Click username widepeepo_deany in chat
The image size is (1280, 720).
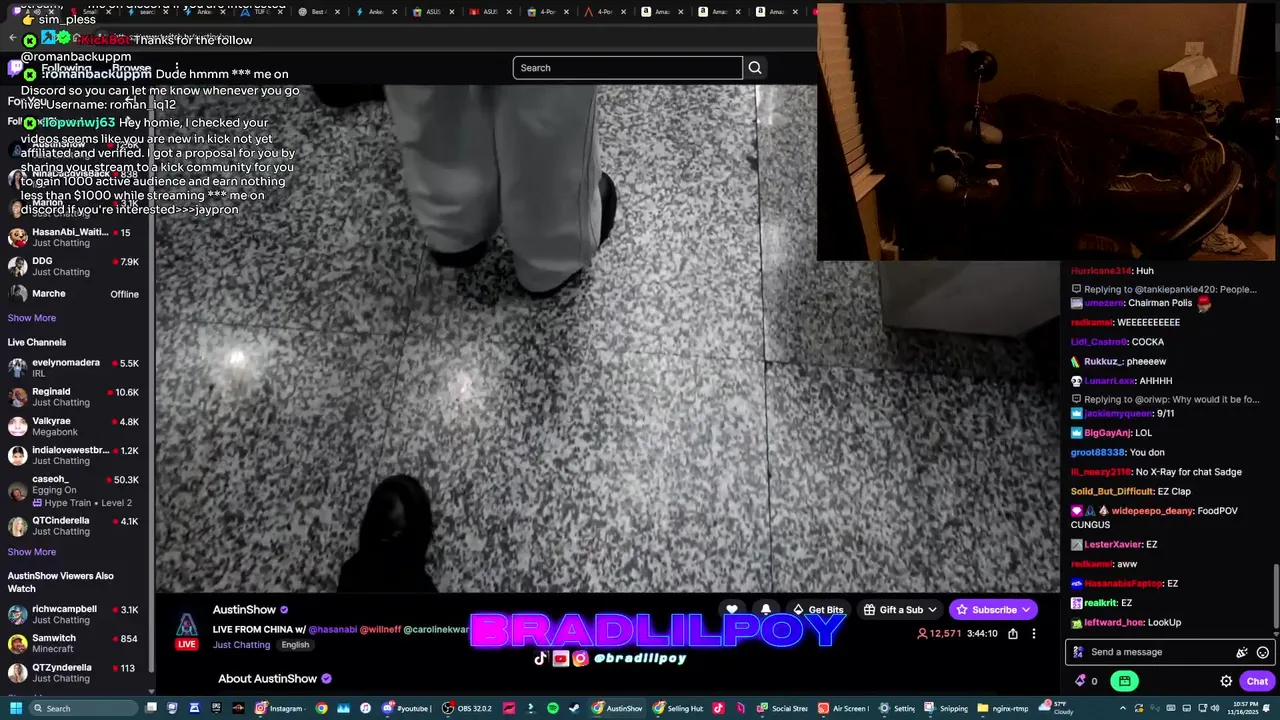click(x=1152, y=511)
